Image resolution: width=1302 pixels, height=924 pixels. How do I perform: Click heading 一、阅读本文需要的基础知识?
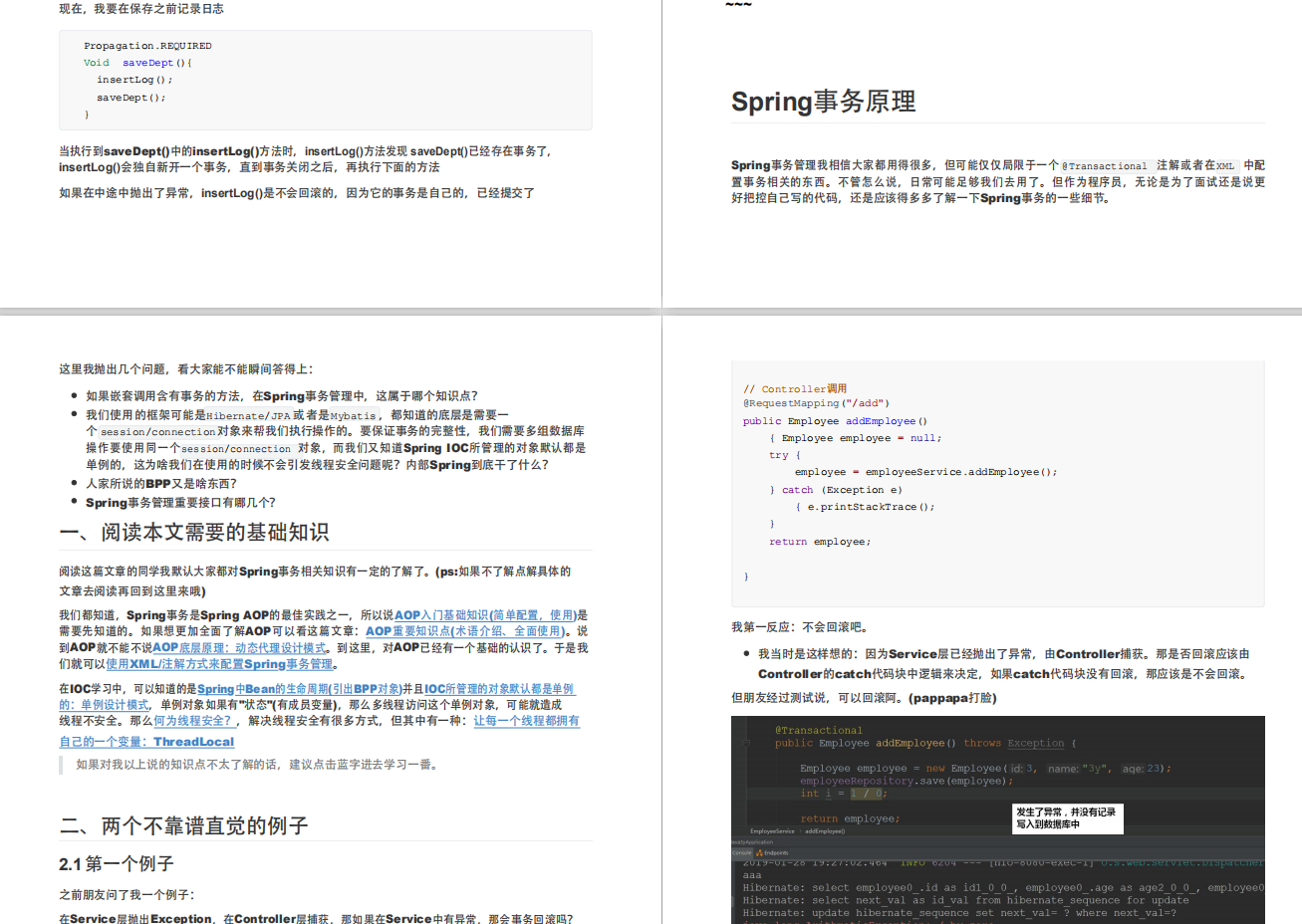(194, 533)
